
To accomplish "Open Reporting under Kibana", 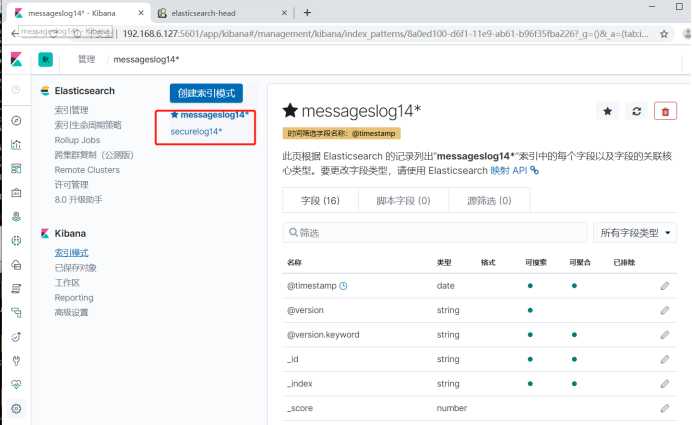I will point(74,297).
